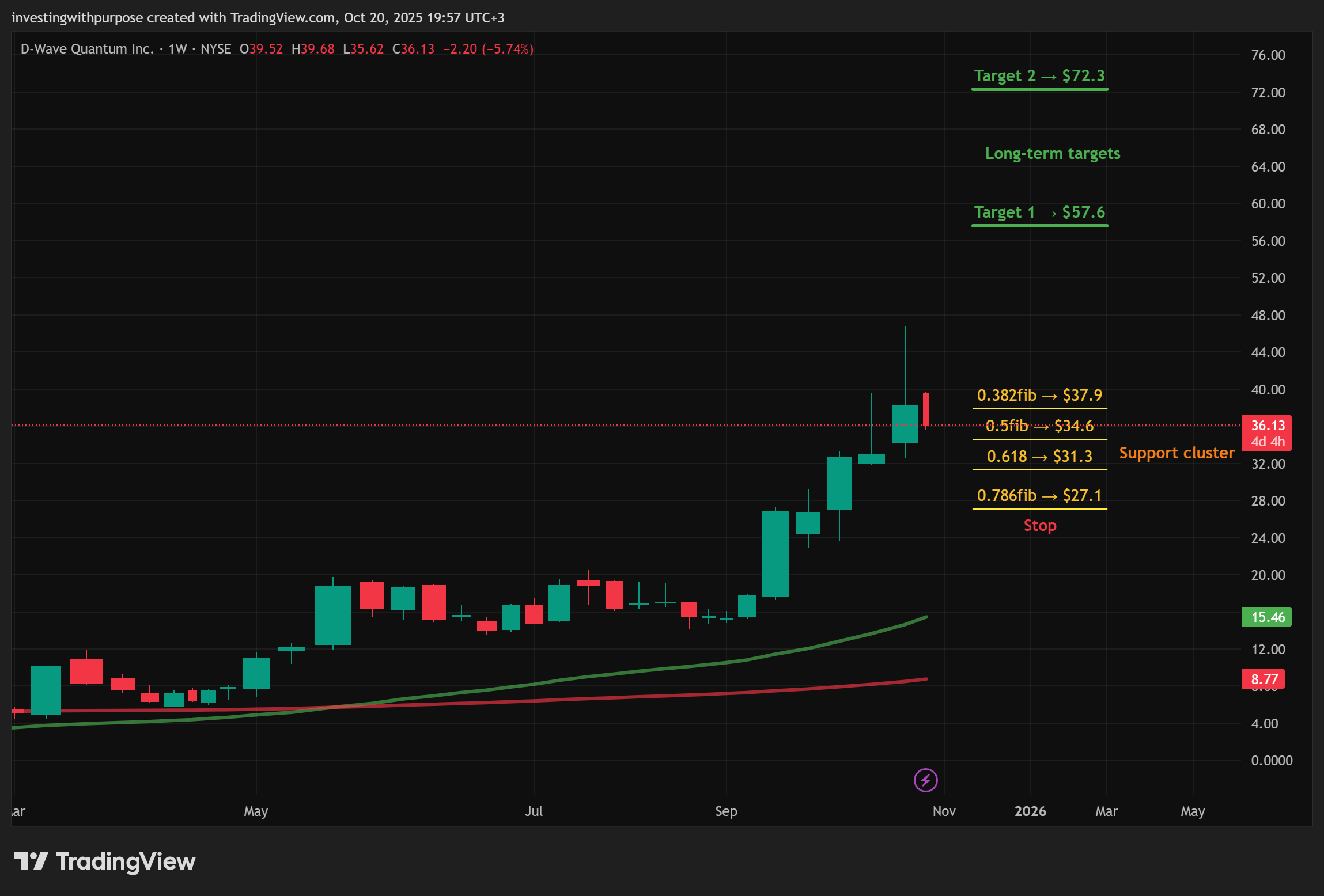Select the 0.5fib → $34.6 level label
Screen dimensions: 1324x896
[1039, 426]
